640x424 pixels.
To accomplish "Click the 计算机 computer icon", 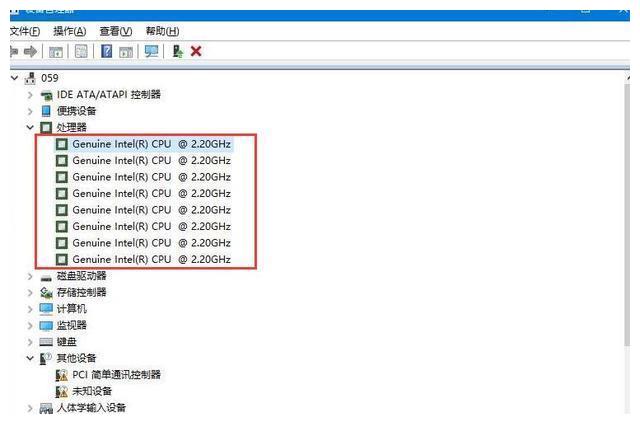I will click(x=46, y=309).
